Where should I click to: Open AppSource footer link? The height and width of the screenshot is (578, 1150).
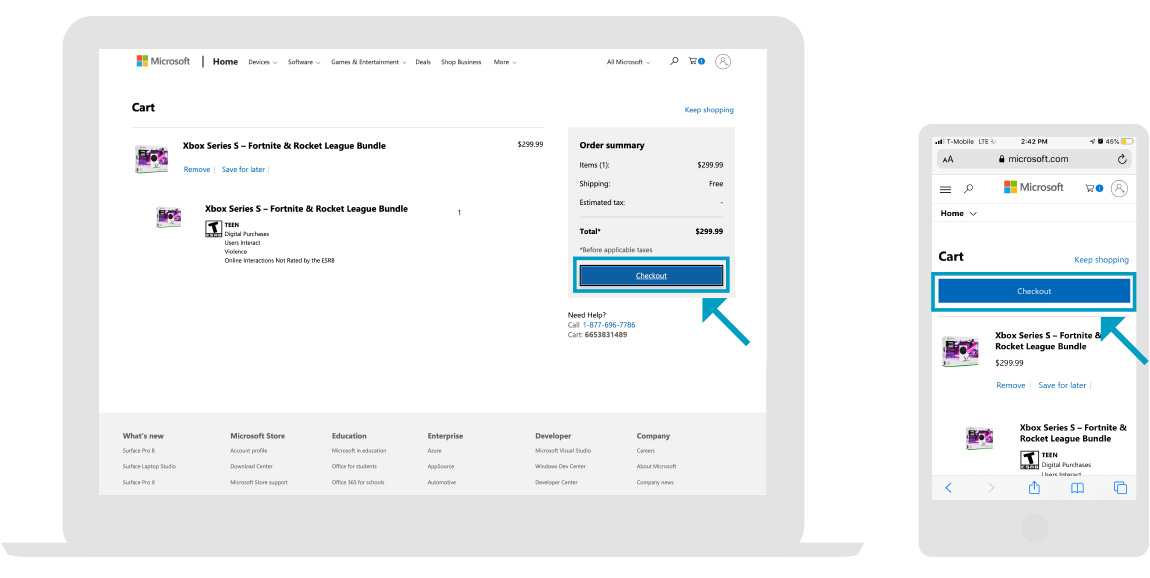pyautogui.click(x=441, y=467)
